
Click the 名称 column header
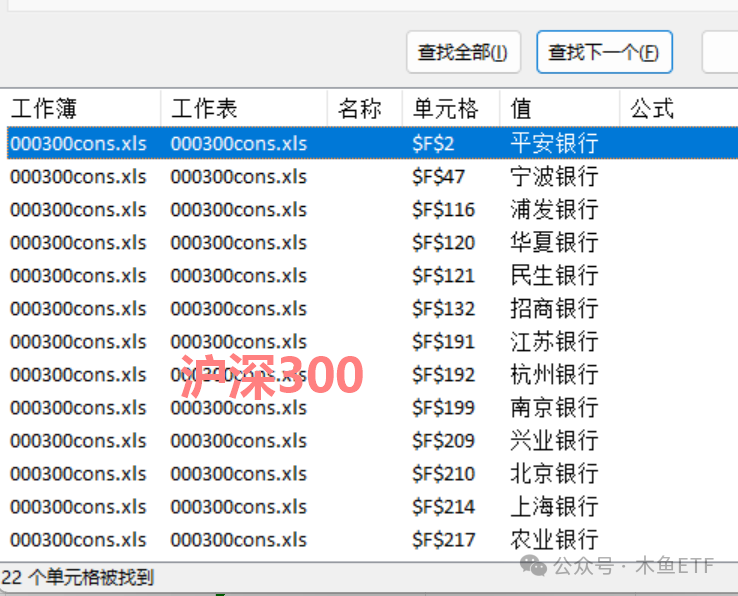click(x=365, y=108)
